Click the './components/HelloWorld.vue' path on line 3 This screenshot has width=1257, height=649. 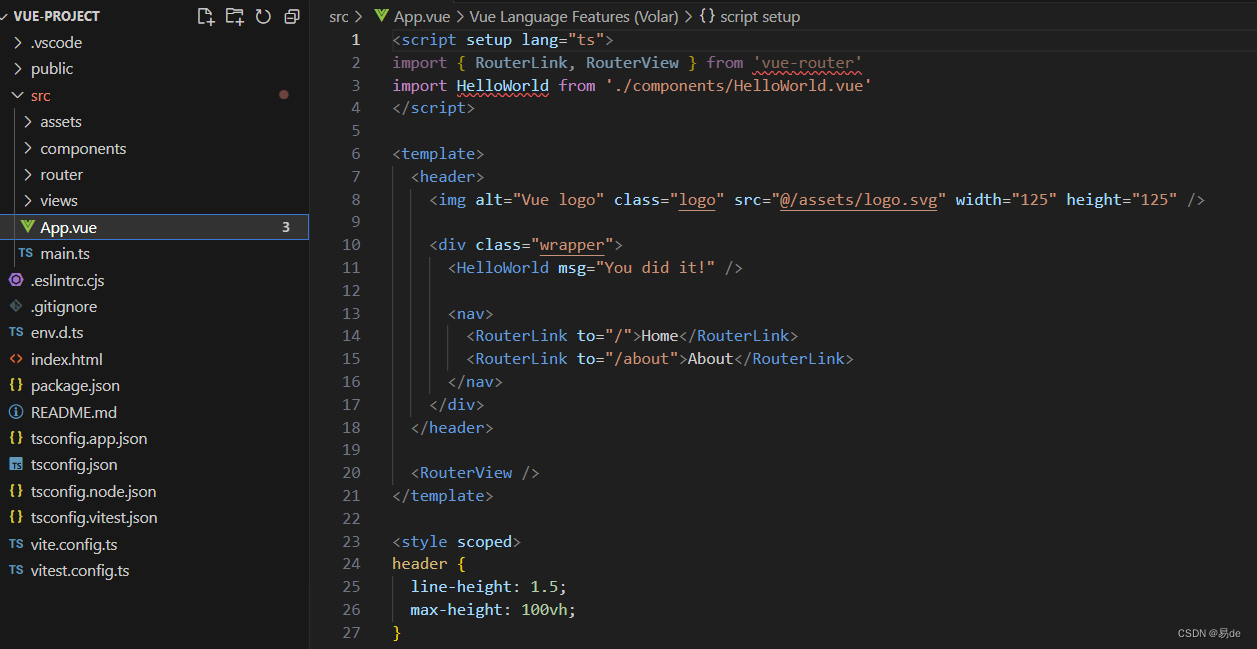739,85
